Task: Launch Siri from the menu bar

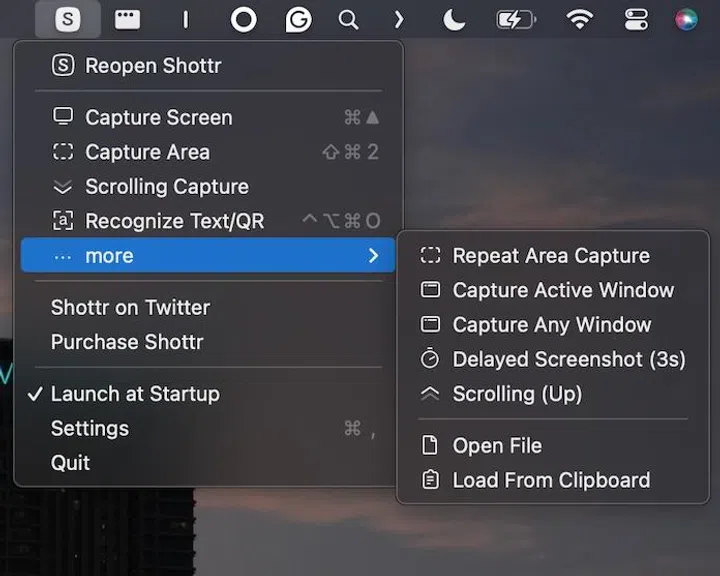Action: tap(686, 20)
